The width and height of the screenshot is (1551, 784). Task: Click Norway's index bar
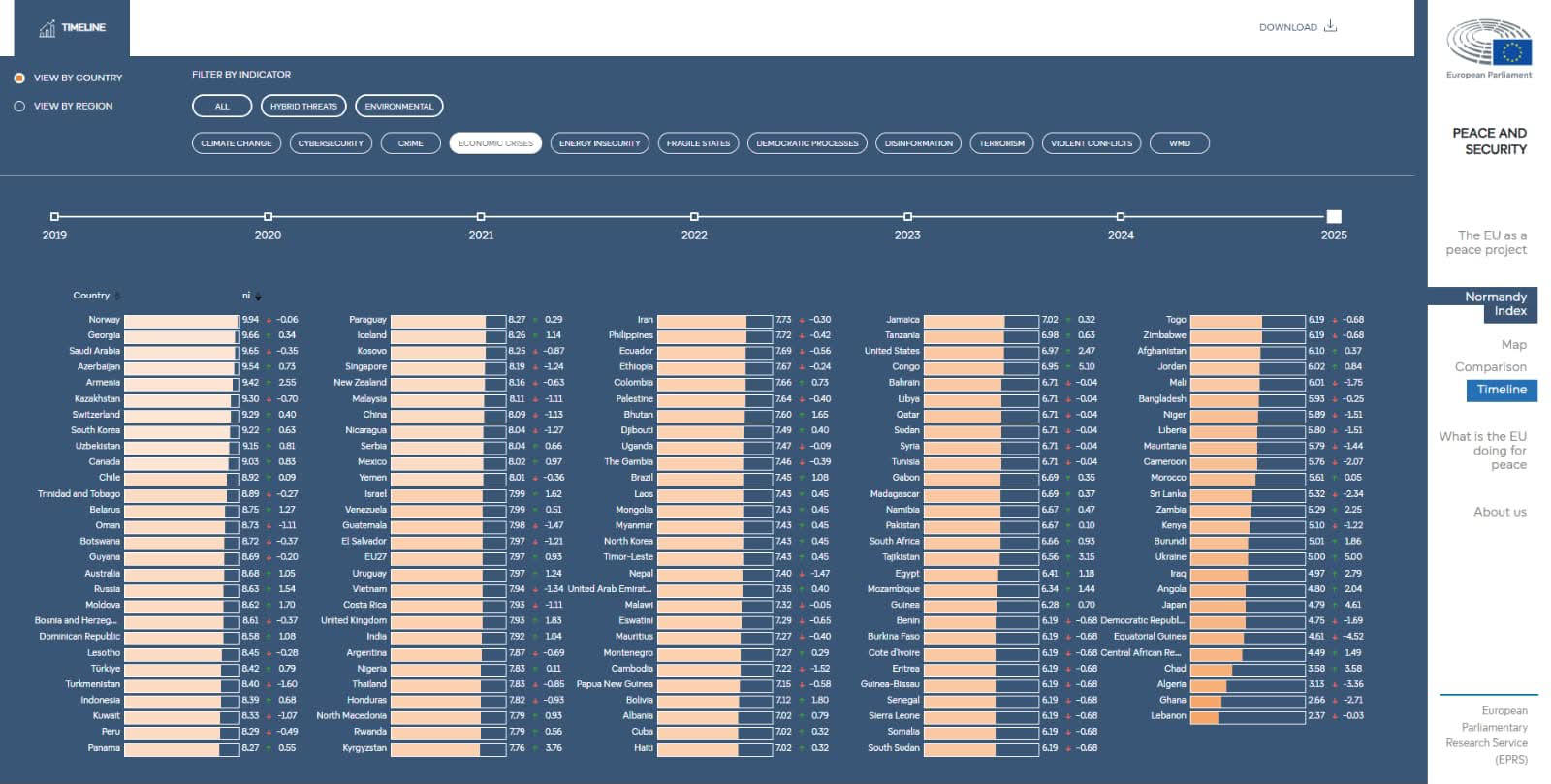[181, 320]
